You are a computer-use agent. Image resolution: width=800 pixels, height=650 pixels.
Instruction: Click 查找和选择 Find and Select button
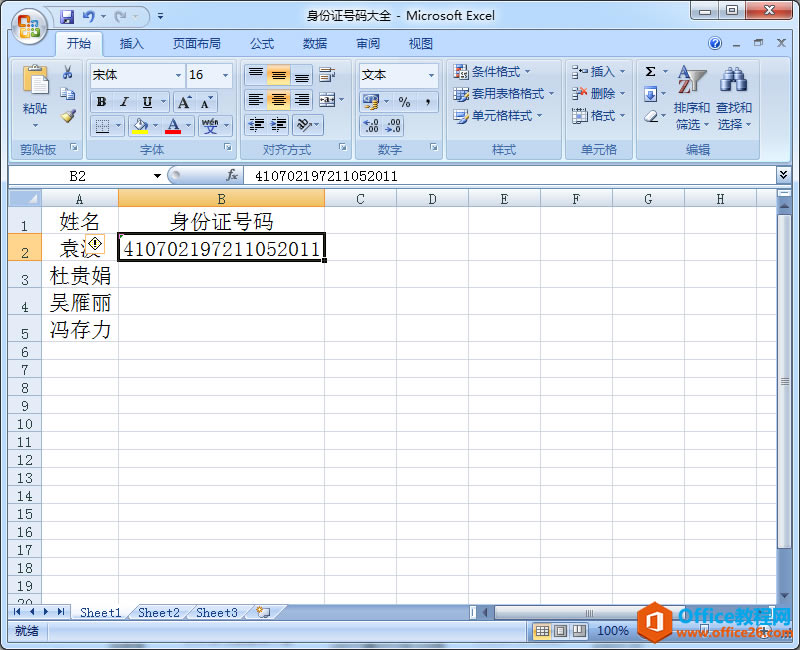734,98
